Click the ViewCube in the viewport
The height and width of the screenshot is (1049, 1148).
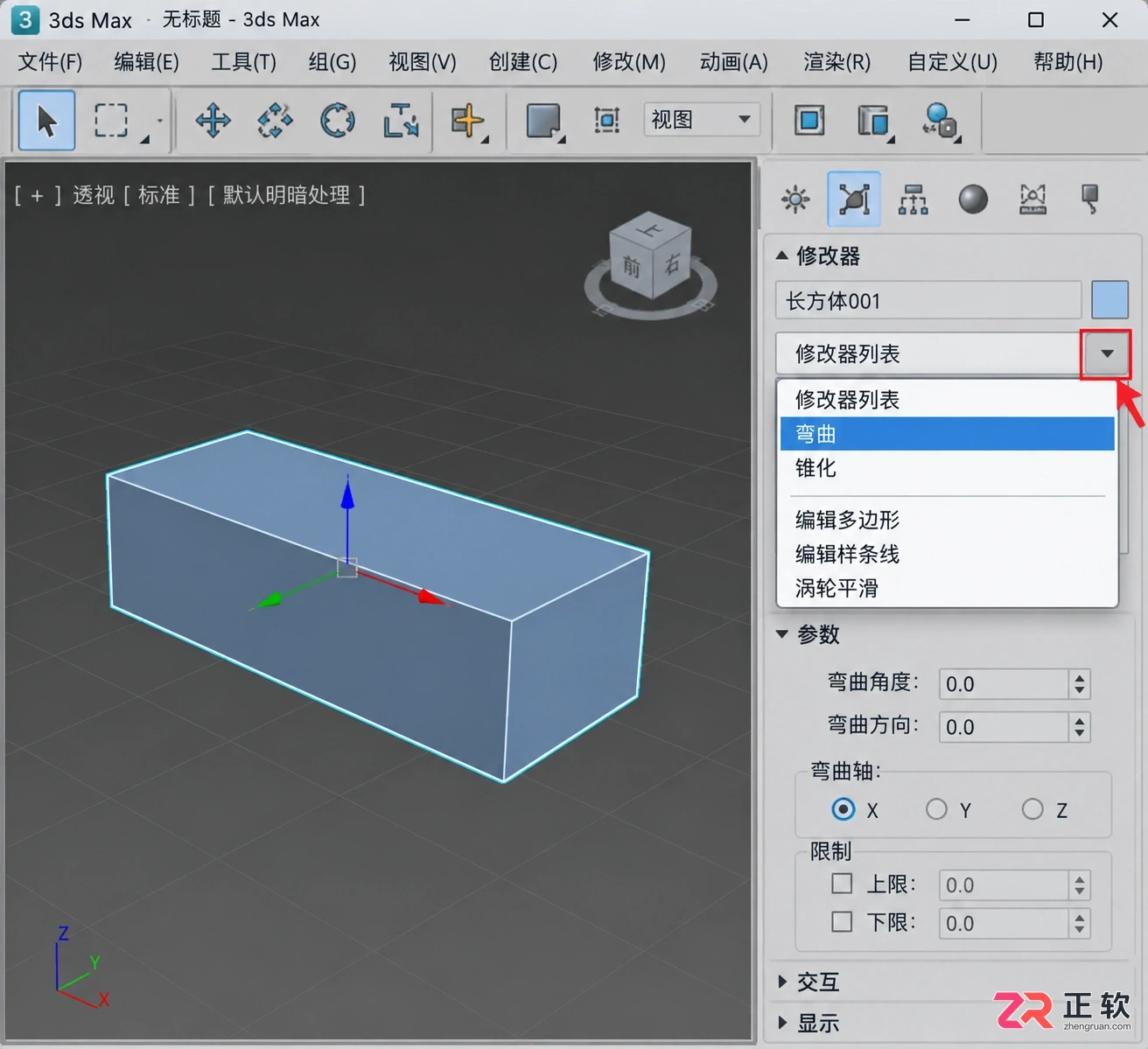pyautogui.click(x=651, y=264)
